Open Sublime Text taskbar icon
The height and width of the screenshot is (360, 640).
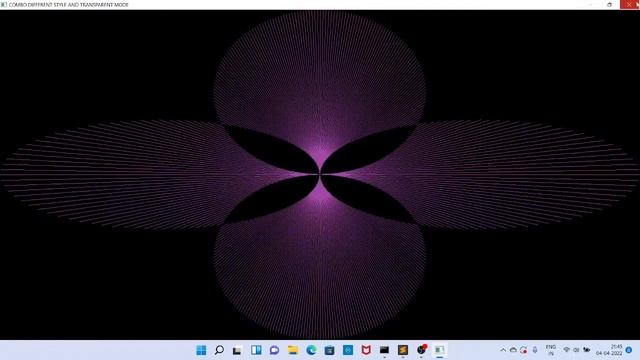click(x=403, y=350)
